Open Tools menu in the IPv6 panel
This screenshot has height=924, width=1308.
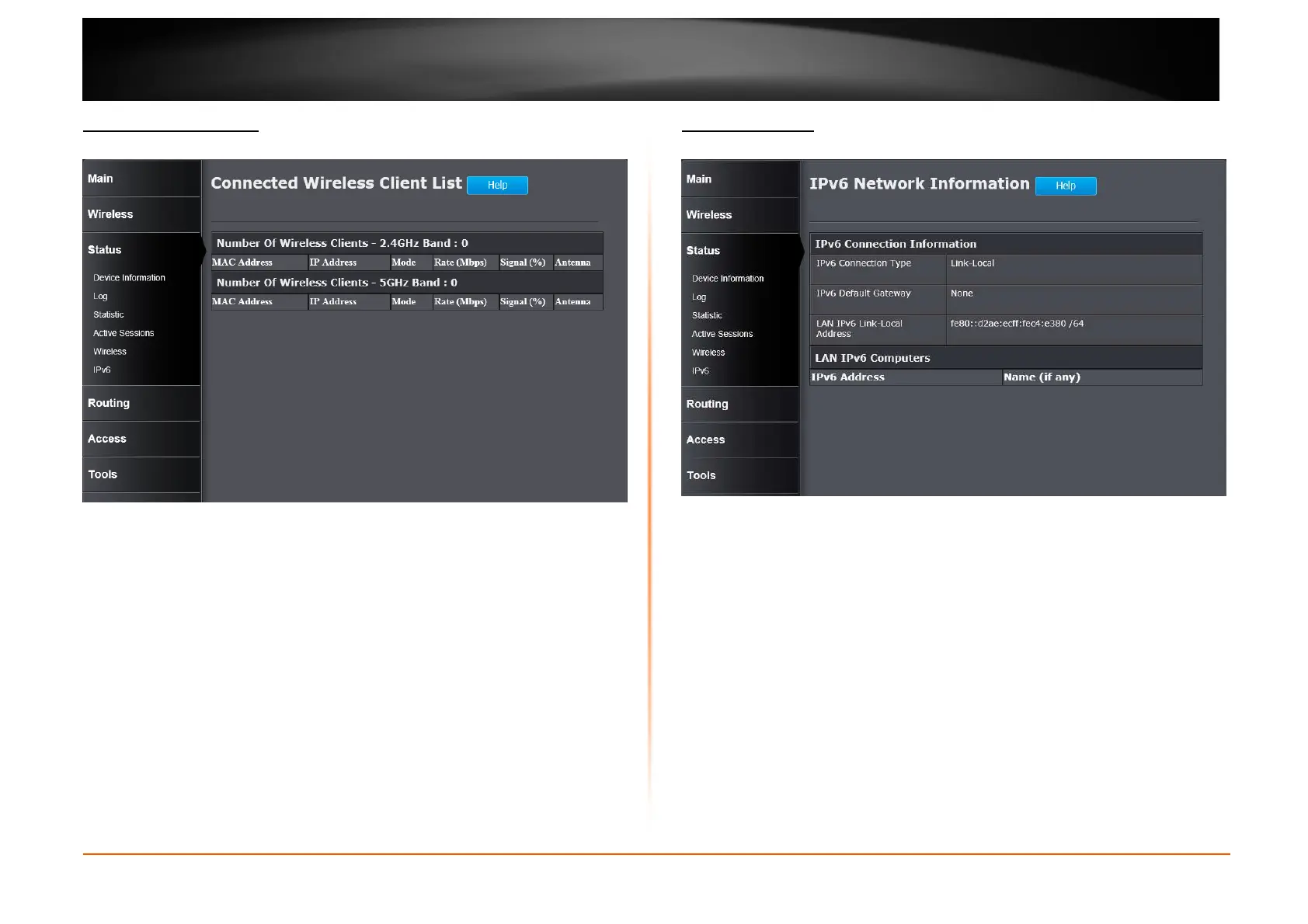pos(740,475)
